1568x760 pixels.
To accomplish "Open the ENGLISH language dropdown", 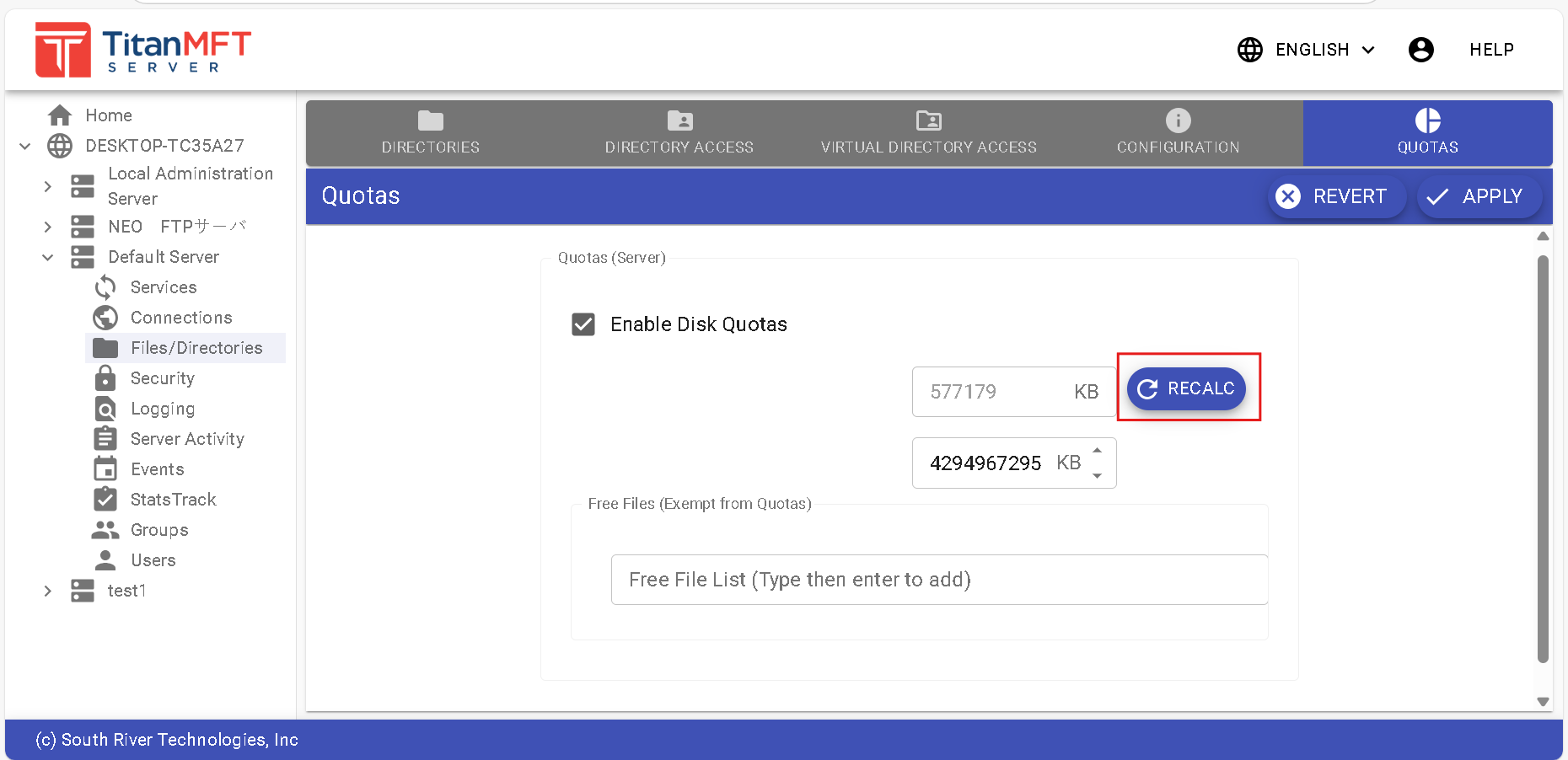I will click(x=1307, y=50).
